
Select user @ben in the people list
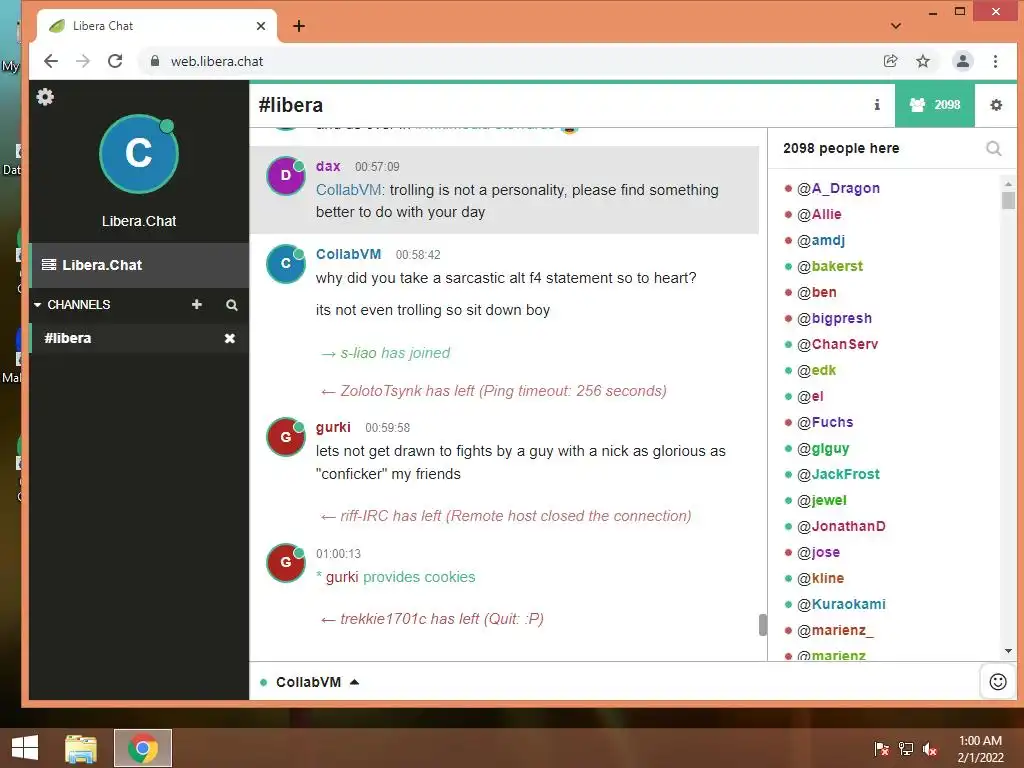tap(817, 292)
